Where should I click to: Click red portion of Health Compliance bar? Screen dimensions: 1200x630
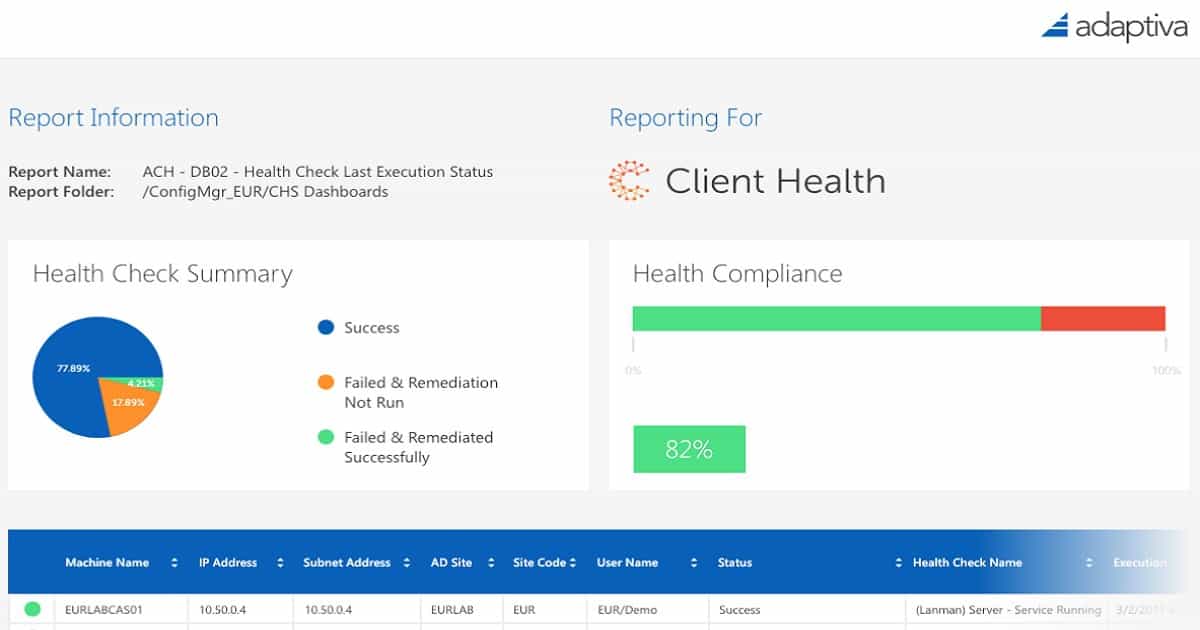click(x=1103, y=318)
